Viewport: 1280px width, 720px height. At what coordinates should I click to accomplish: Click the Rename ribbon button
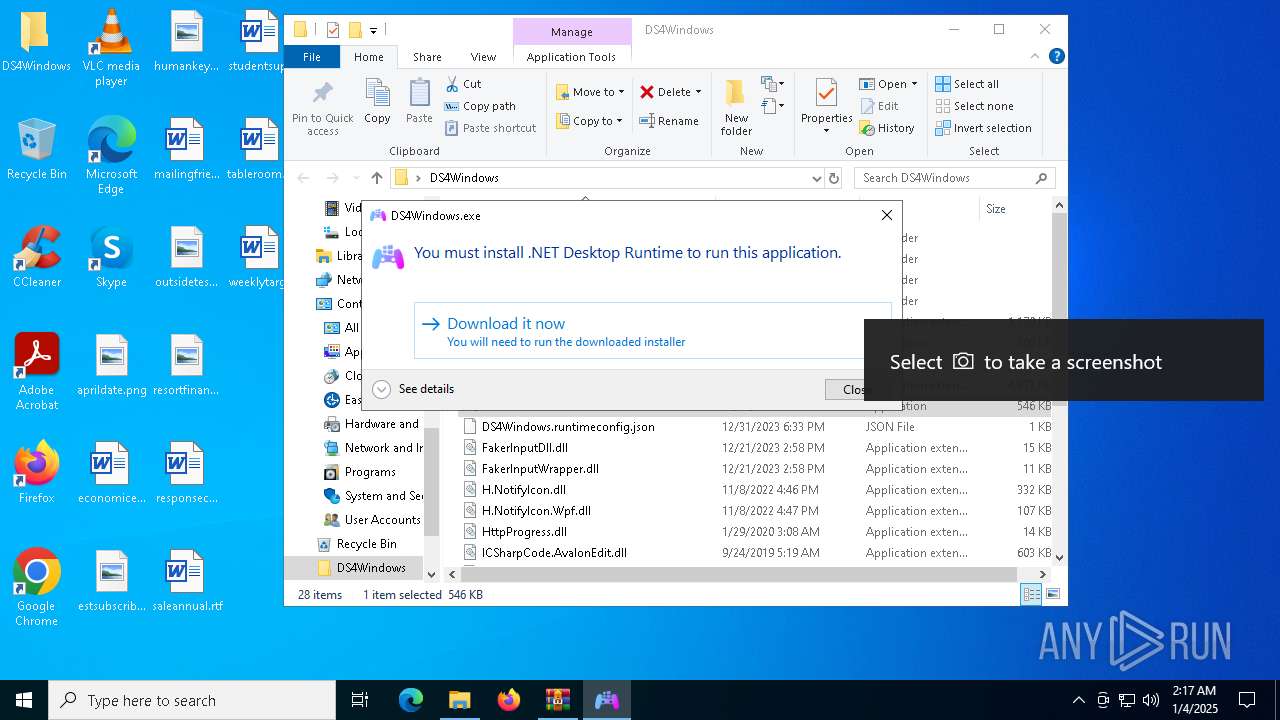click(x=669, y=121)
